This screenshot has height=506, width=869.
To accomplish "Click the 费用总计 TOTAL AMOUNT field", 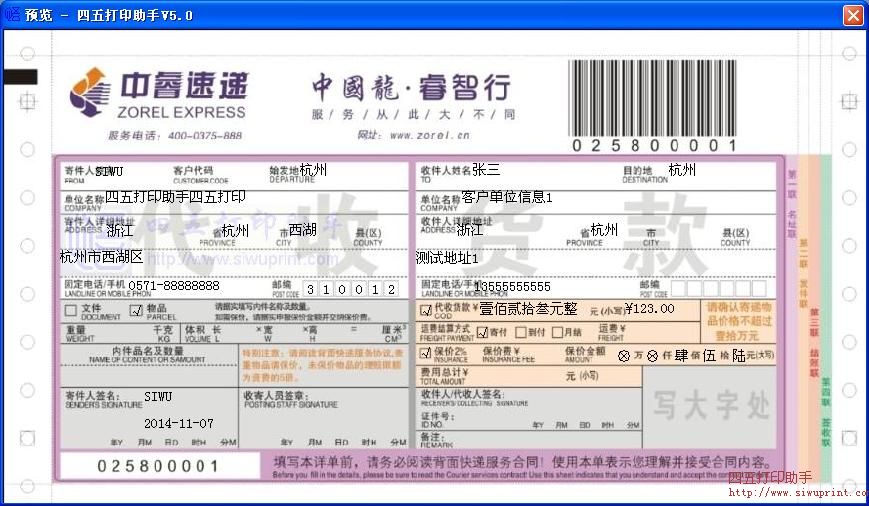I will 529,376.
